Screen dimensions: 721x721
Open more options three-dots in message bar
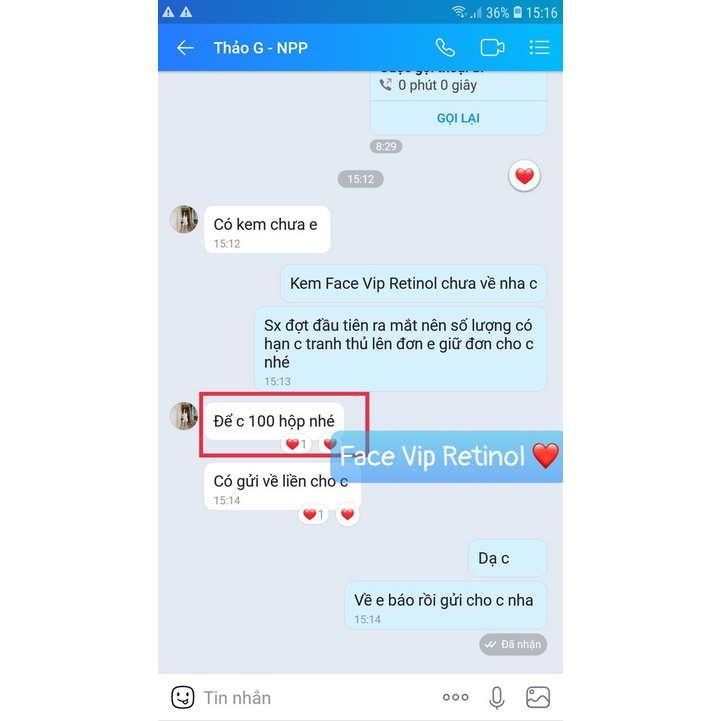click(x=455, y=698)
